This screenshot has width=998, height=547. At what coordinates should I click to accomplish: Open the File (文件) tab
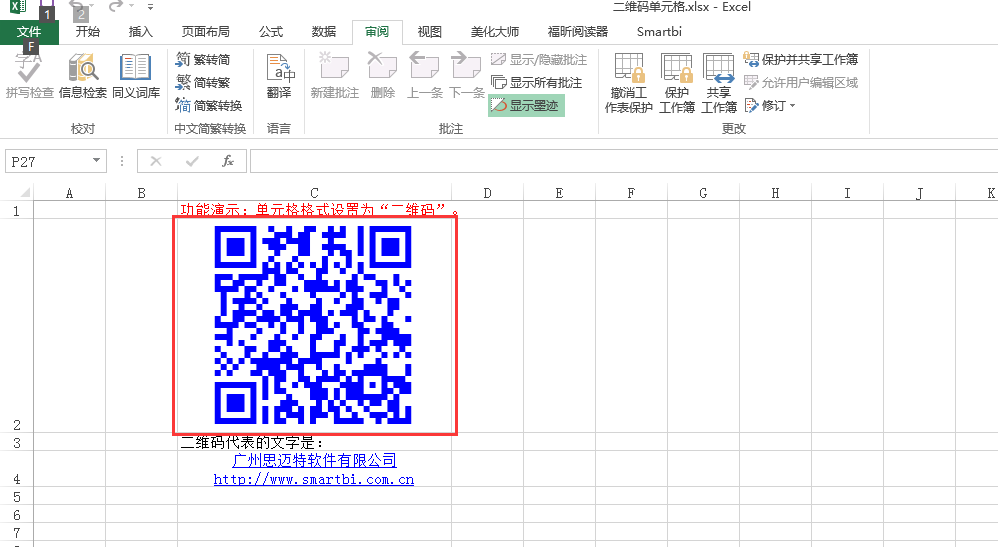29,32
